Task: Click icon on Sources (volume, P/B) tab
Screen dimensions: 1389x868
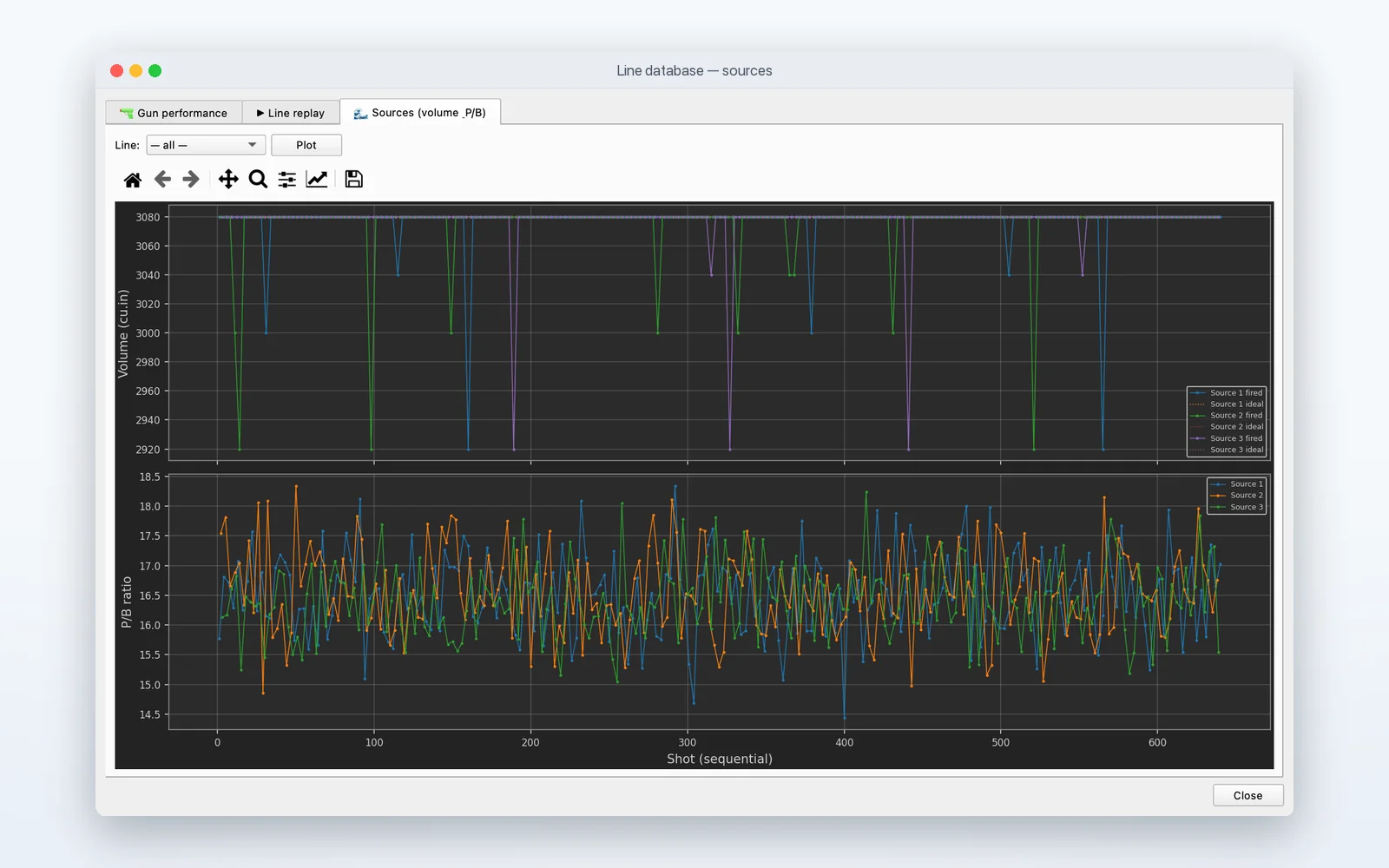Action: pyautogui.click(x=360, y=113)
